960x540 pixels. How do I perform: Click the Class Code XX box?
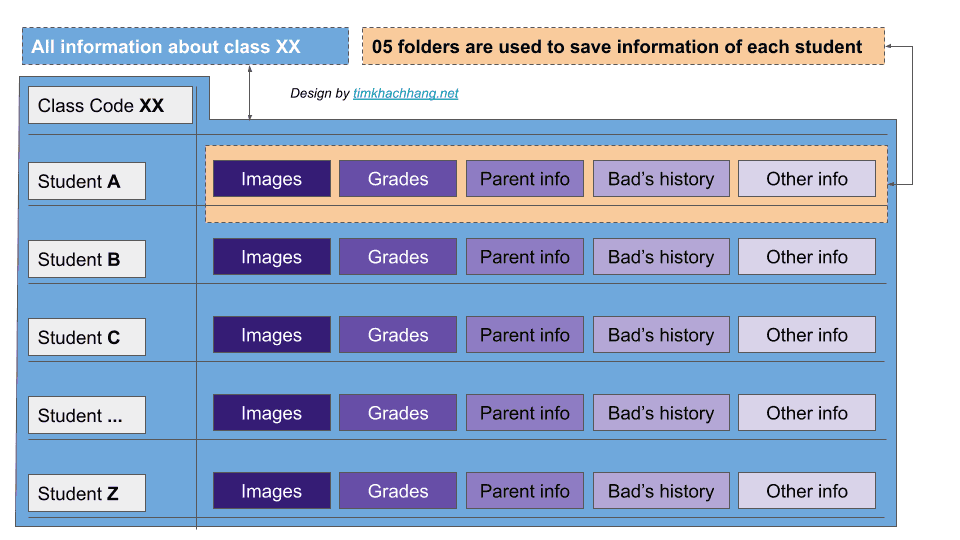(x=110, y=105)
